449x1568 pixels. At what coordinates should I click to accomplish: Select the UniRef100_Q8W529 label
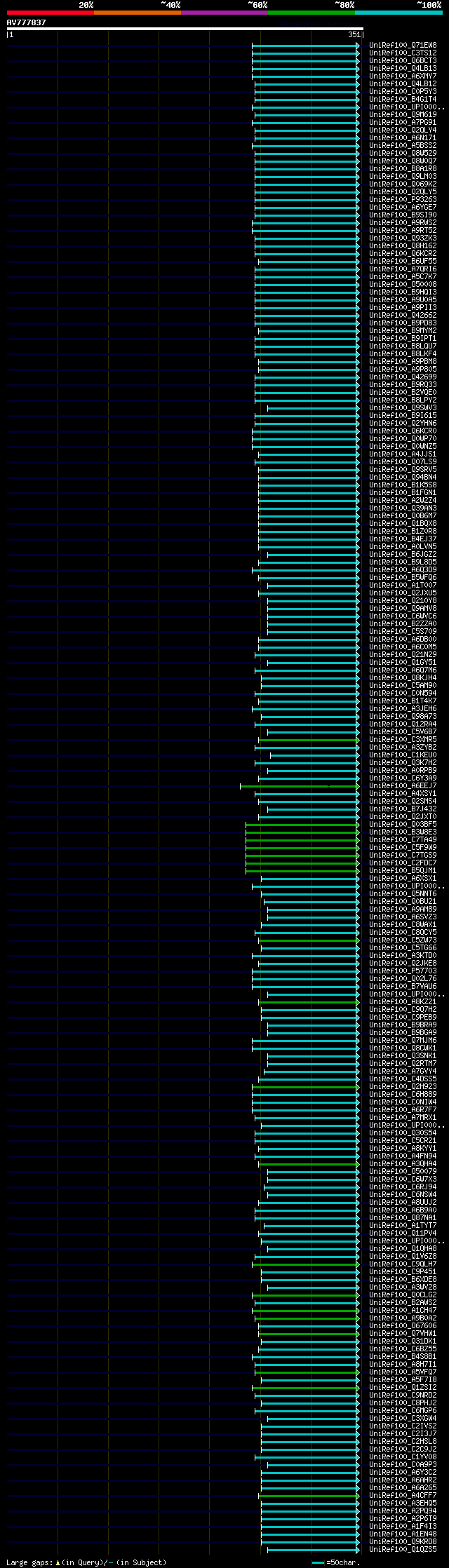[403, 153]
